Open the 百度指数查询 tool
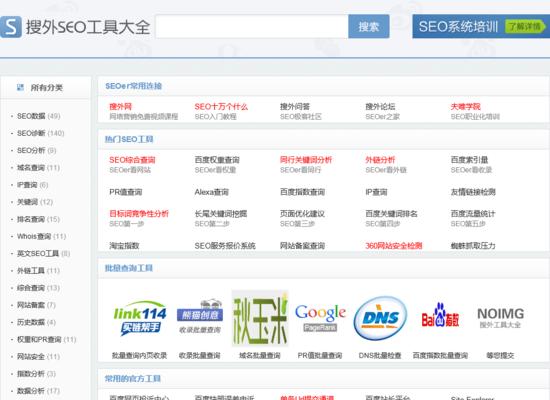This screenshot has height=400, width=550. pos(302,192)
